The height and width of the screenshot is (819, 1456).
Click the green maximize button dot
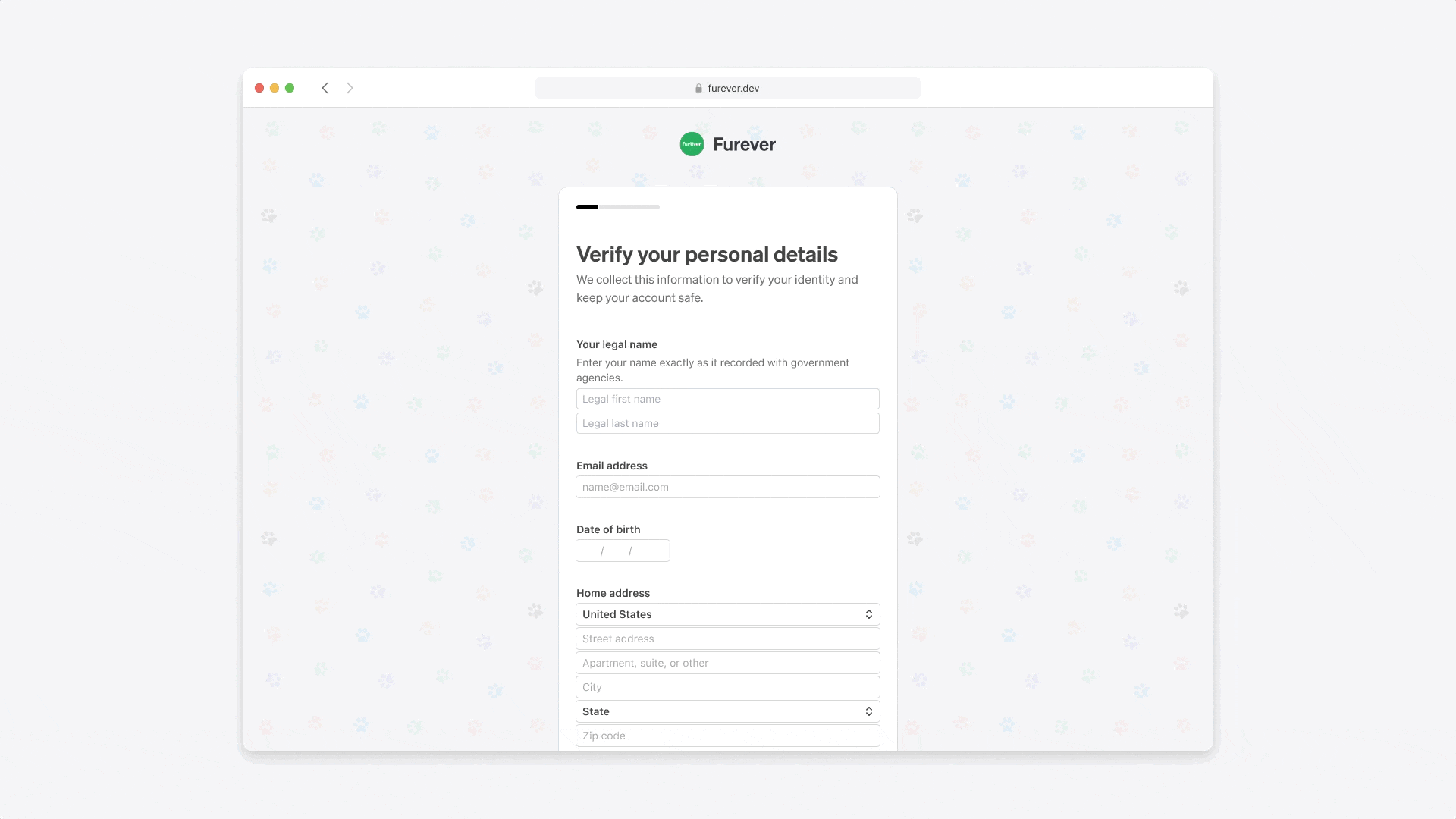[x=290, y=88]
